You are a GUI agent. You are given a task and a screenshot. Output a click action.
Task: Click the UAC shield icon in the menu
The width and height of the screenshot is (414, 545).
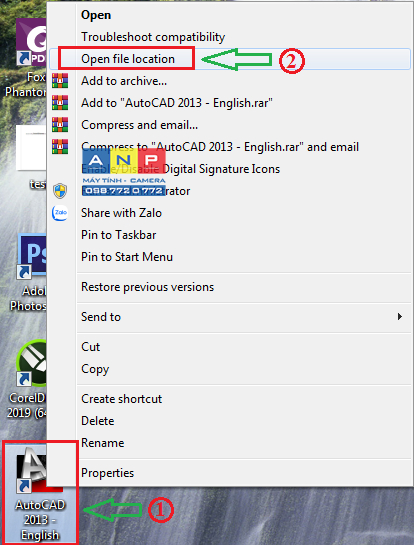click(60, 191)
